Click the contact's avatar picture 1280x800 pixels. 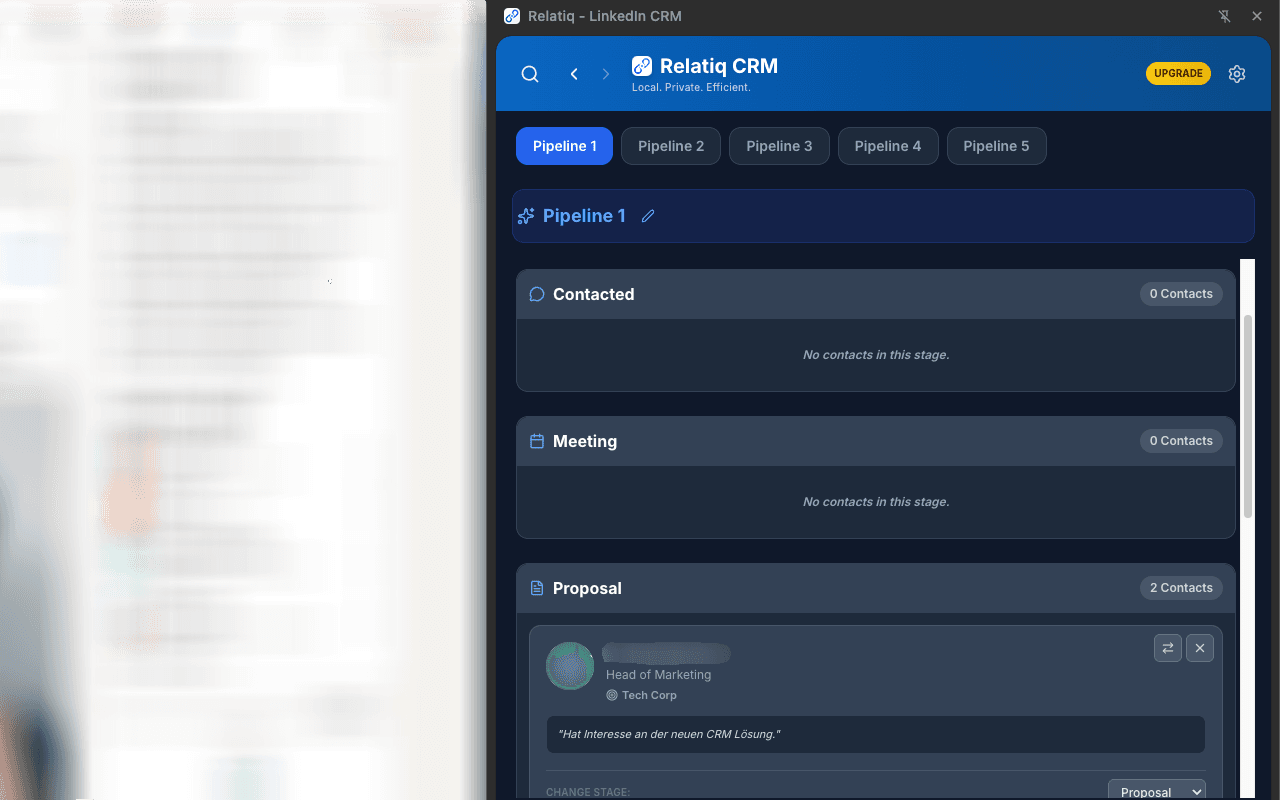[570, 666]
